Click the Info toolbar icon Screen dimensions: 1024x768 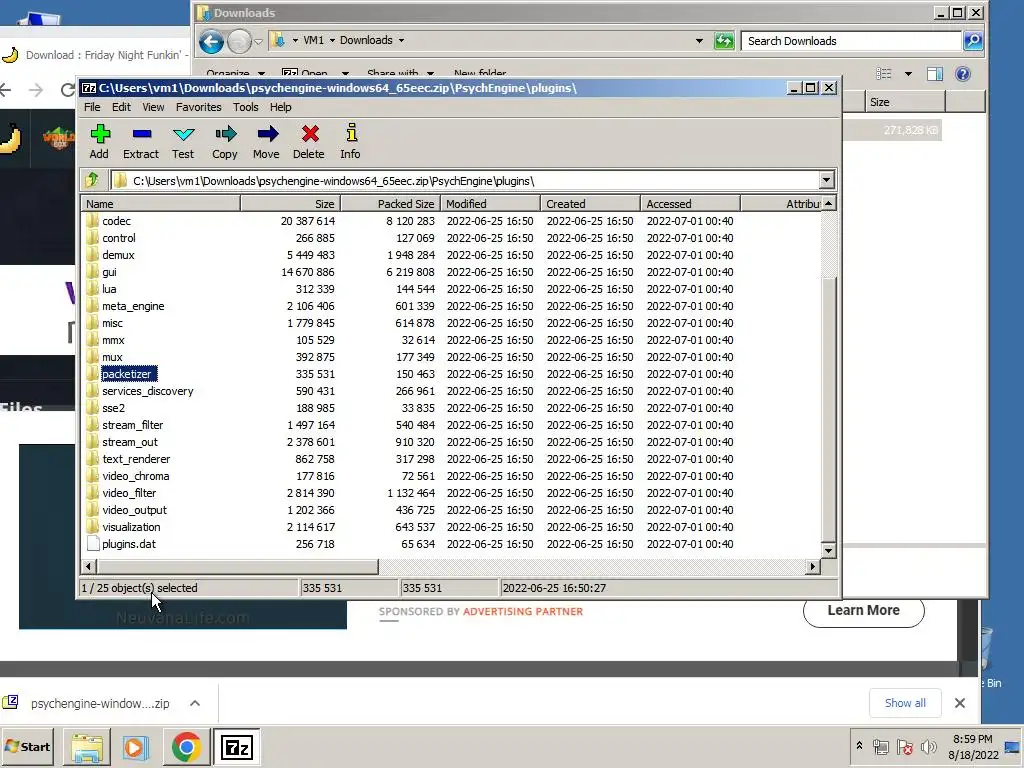click(x=351, y=133)
